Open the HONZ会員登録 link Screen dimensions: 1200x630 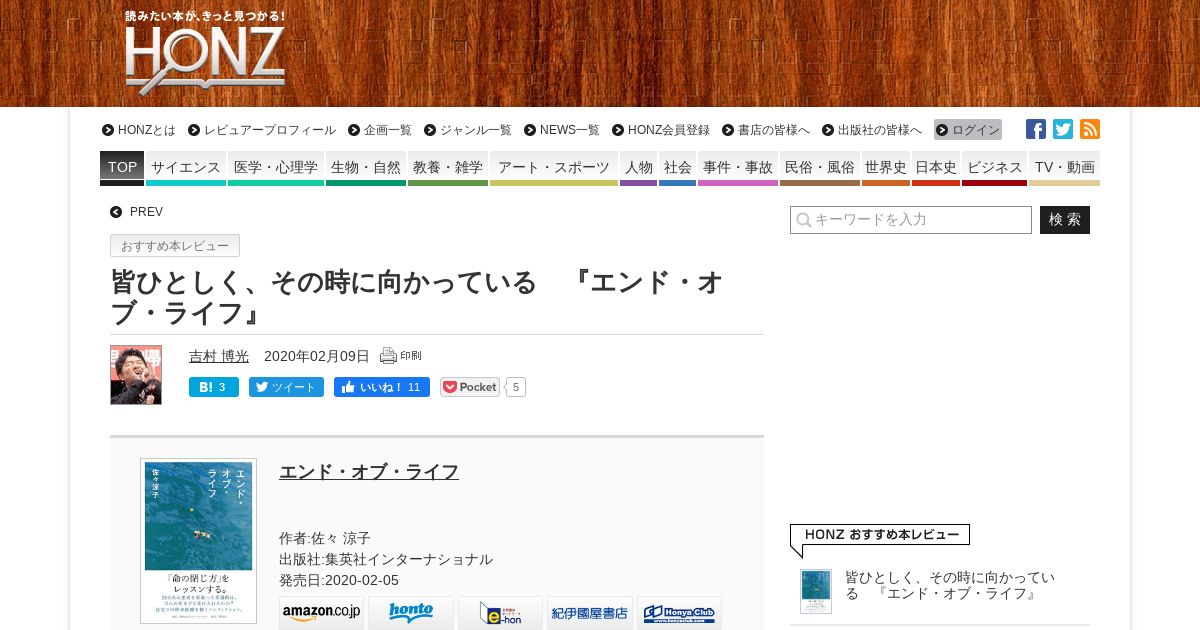point(661,130)
